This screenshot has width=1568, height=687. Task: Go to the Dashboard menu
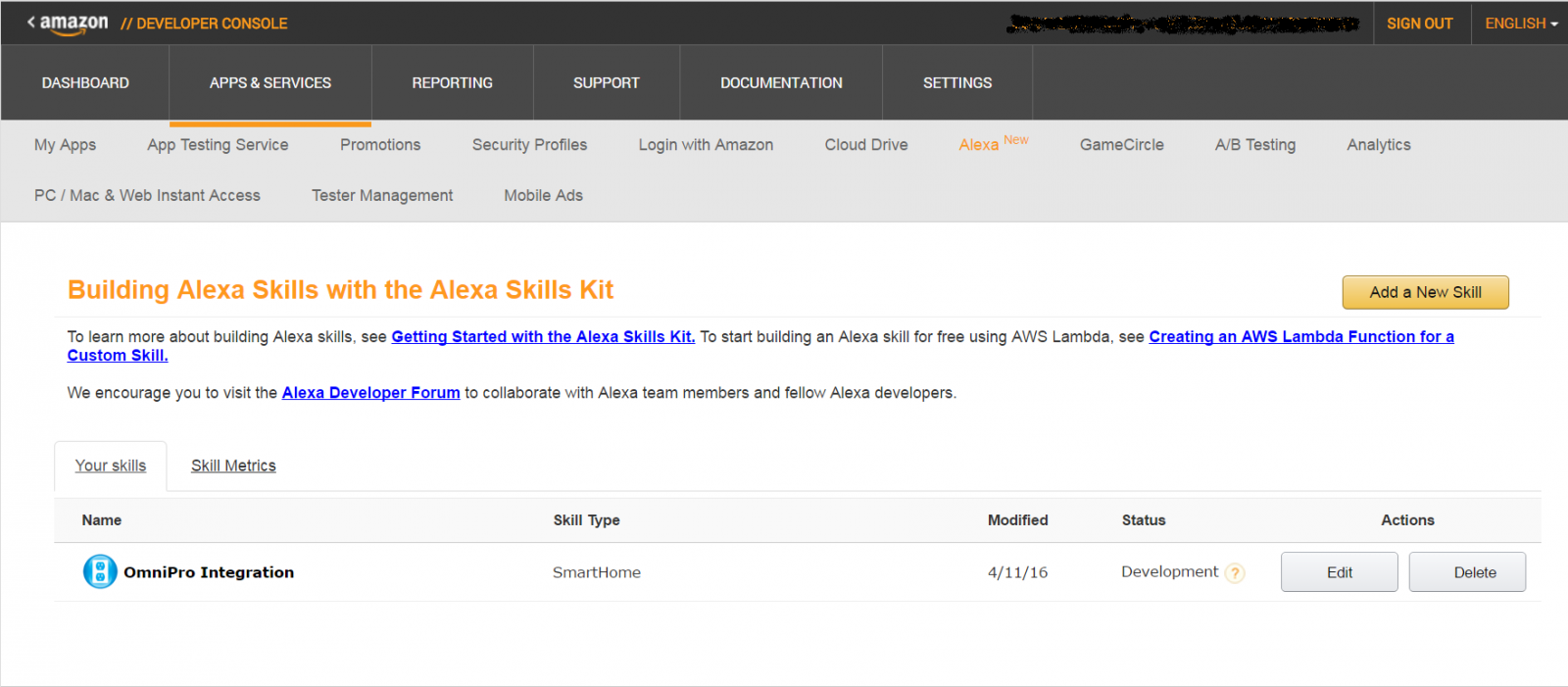(85, 83)
